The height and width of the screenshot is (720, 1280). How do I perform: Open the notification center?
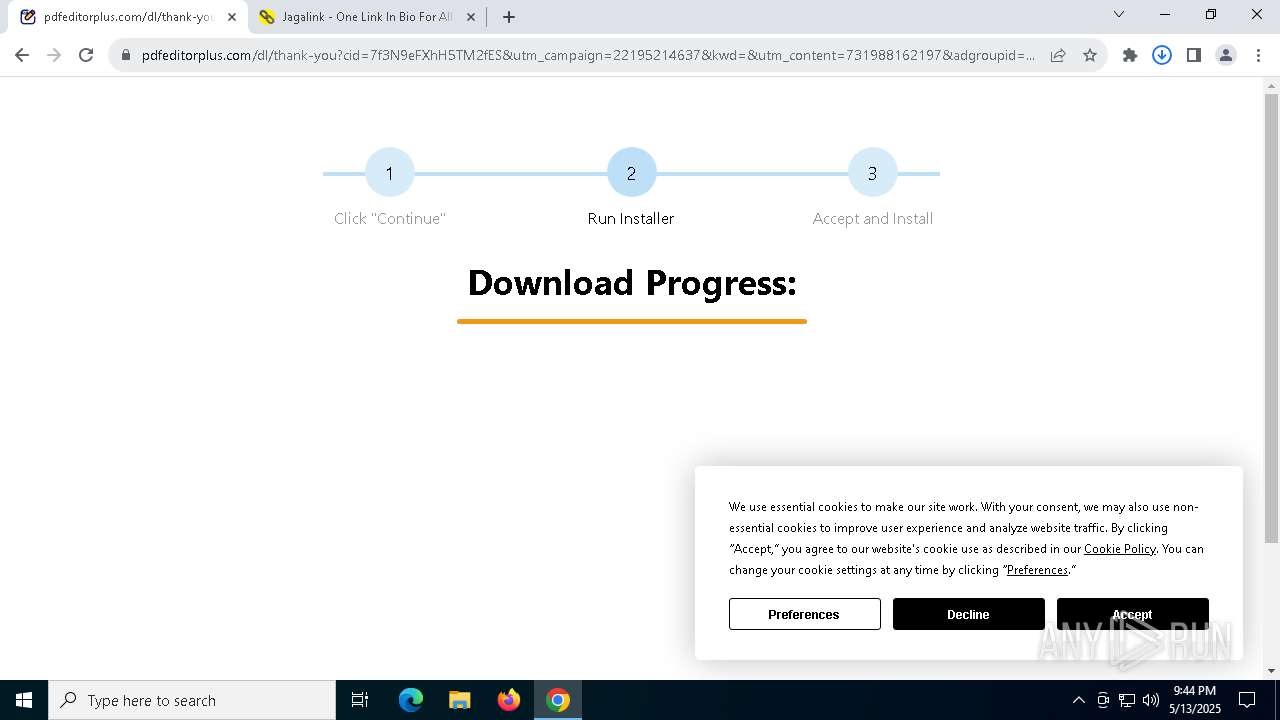[x=1247, y=700]
